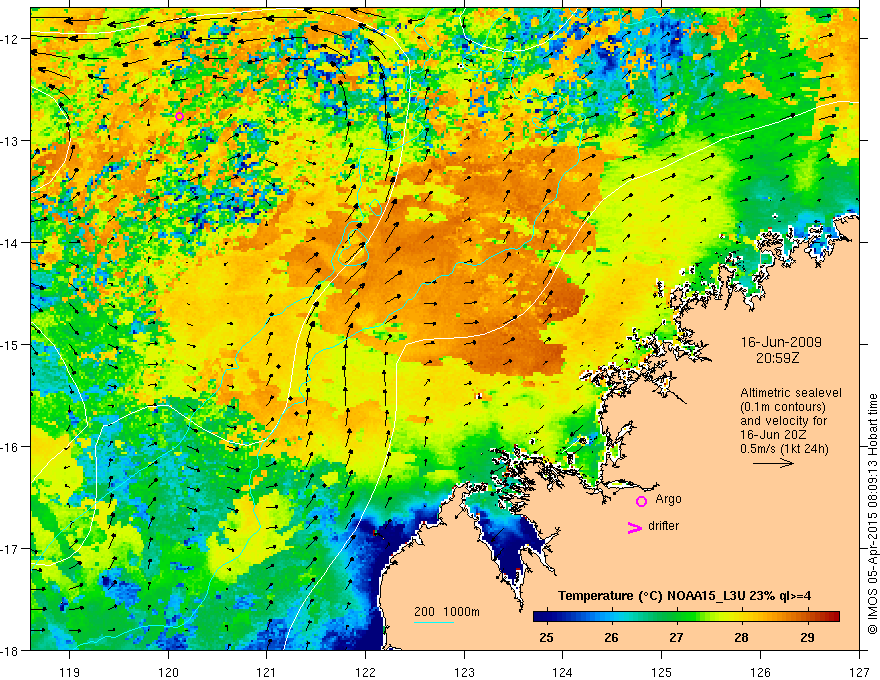Click the colorbar tick label '28'
The width and height of the screenshot is (880, 680).
[742, 637]
